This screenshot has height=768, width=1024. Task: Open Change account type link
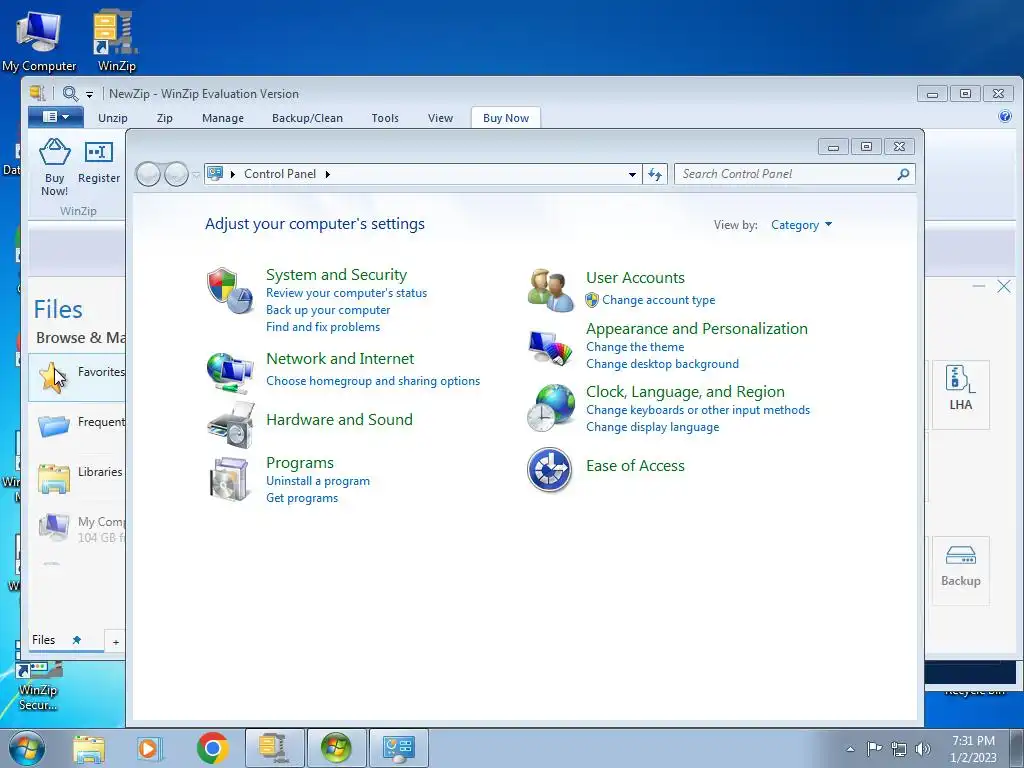pos(658,300)
